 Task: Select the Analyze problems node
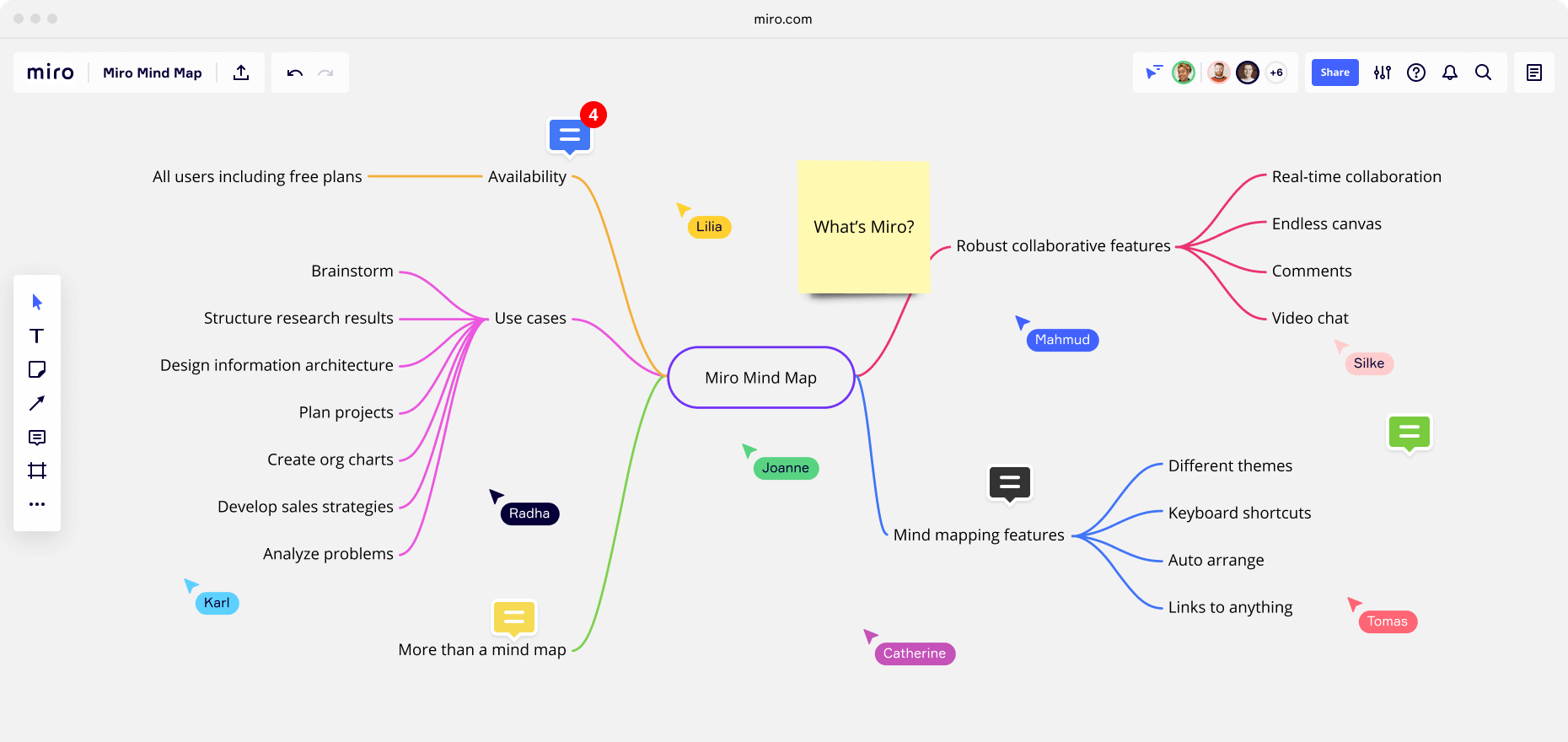(328, 555)
